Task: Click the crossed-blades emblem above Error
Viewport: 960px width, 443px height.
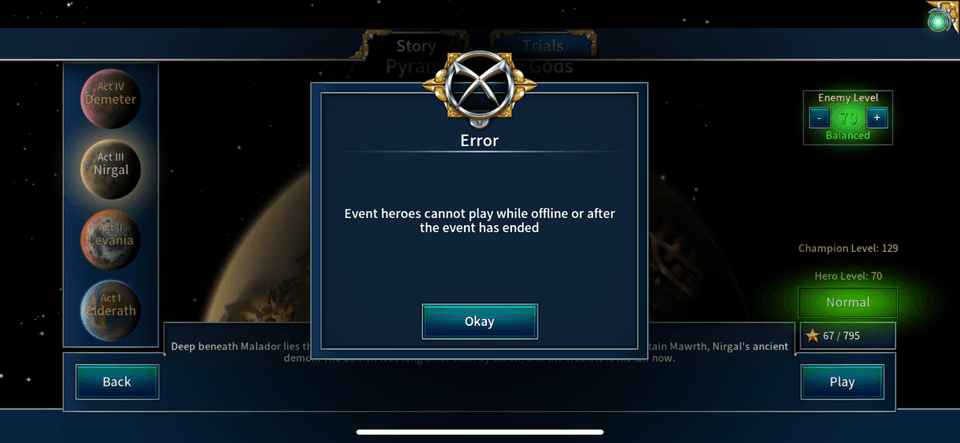Action: click(479, 86)
